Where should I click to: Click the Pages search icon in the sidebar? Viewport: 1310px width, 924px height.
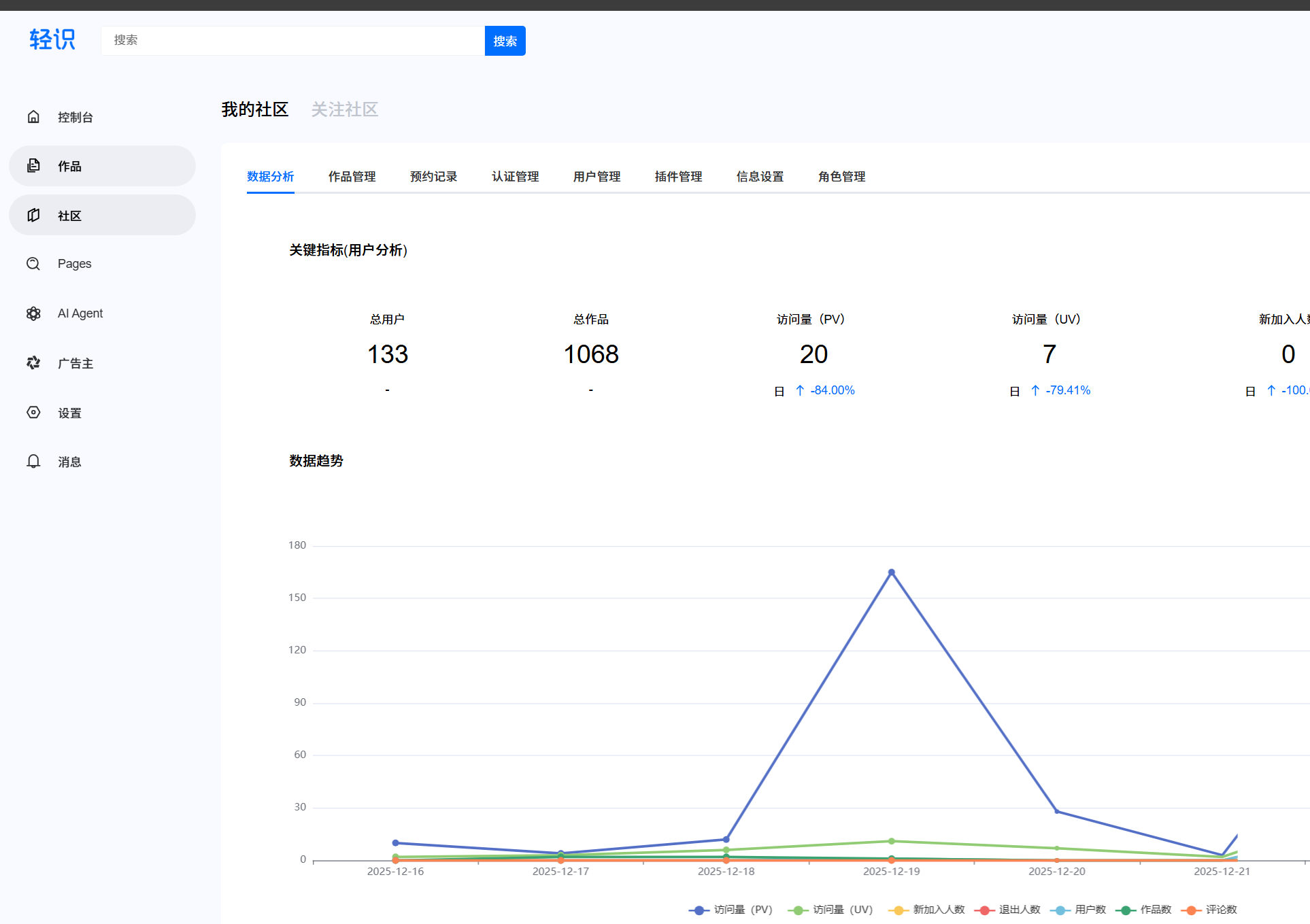(x=33, y=264)
